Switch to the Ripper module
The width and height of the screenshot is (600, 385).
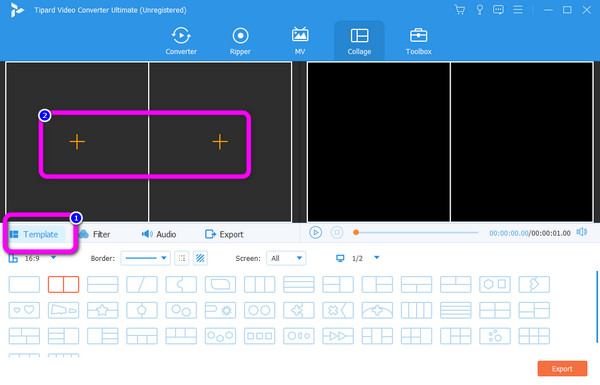(x=240, y=41)
